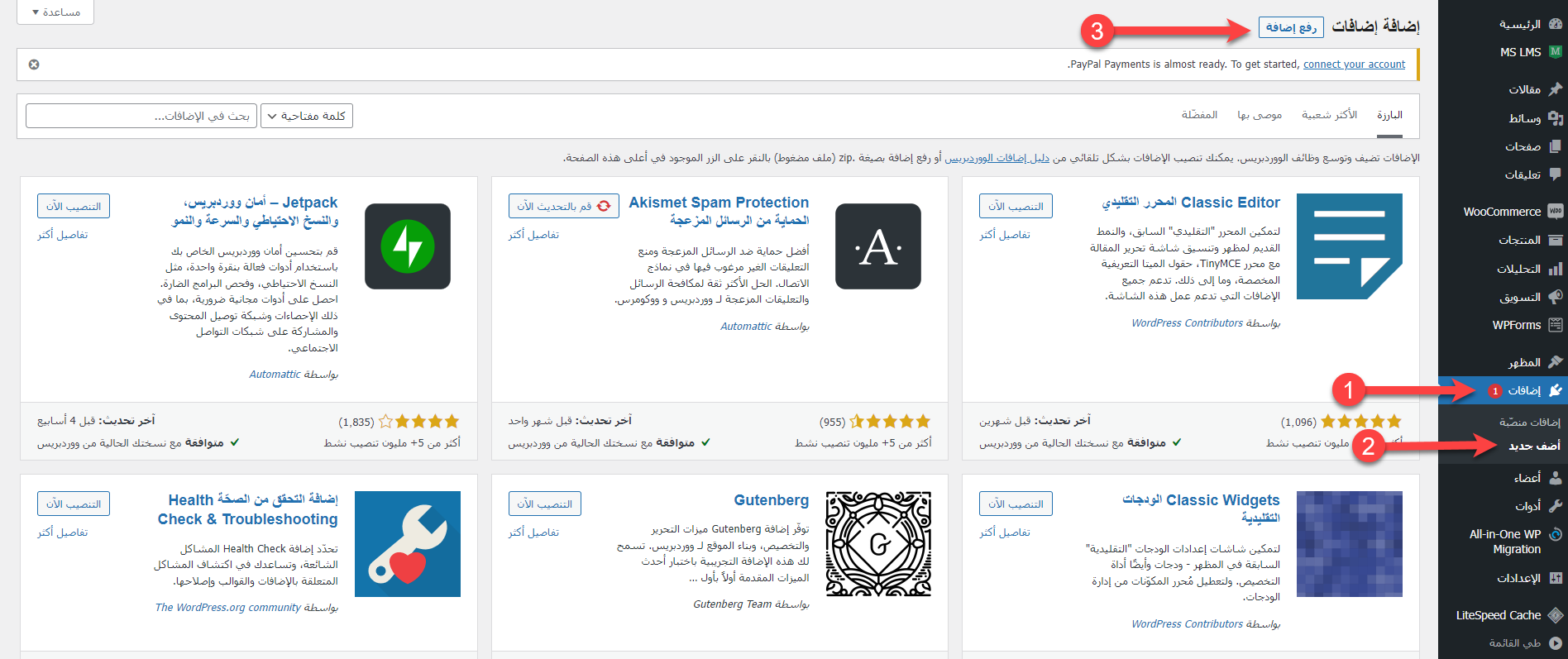This screenshot has width=1568, height=659.
Task: Click the user icon beside أعضاء
Action: [1555, 477]
